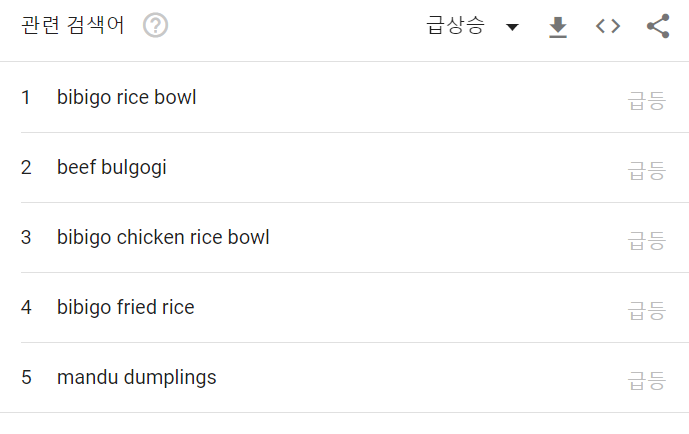This screenshot has height=434, width=689.
Task: Share the related queries widget
Action: click(x=658, y=26)
